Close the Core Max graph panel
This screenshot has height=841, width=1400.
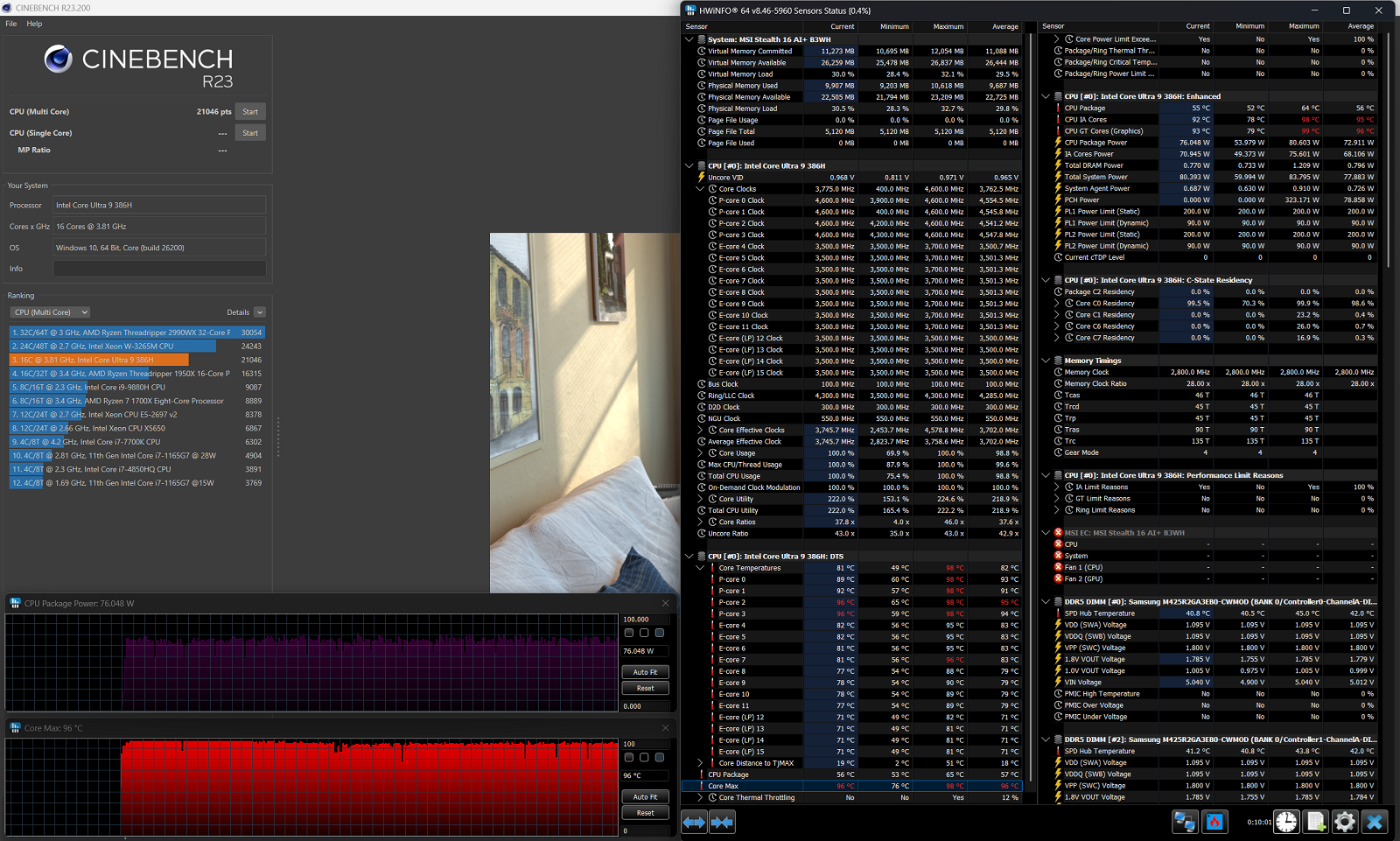tap(665, 727)
